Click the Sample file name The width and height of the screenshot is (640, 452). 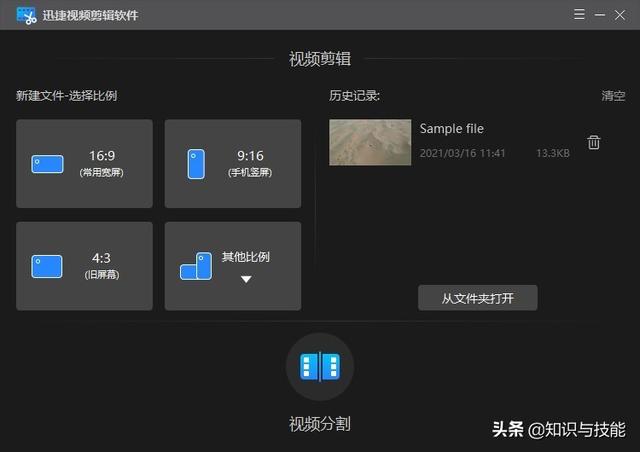click(452, 129)
